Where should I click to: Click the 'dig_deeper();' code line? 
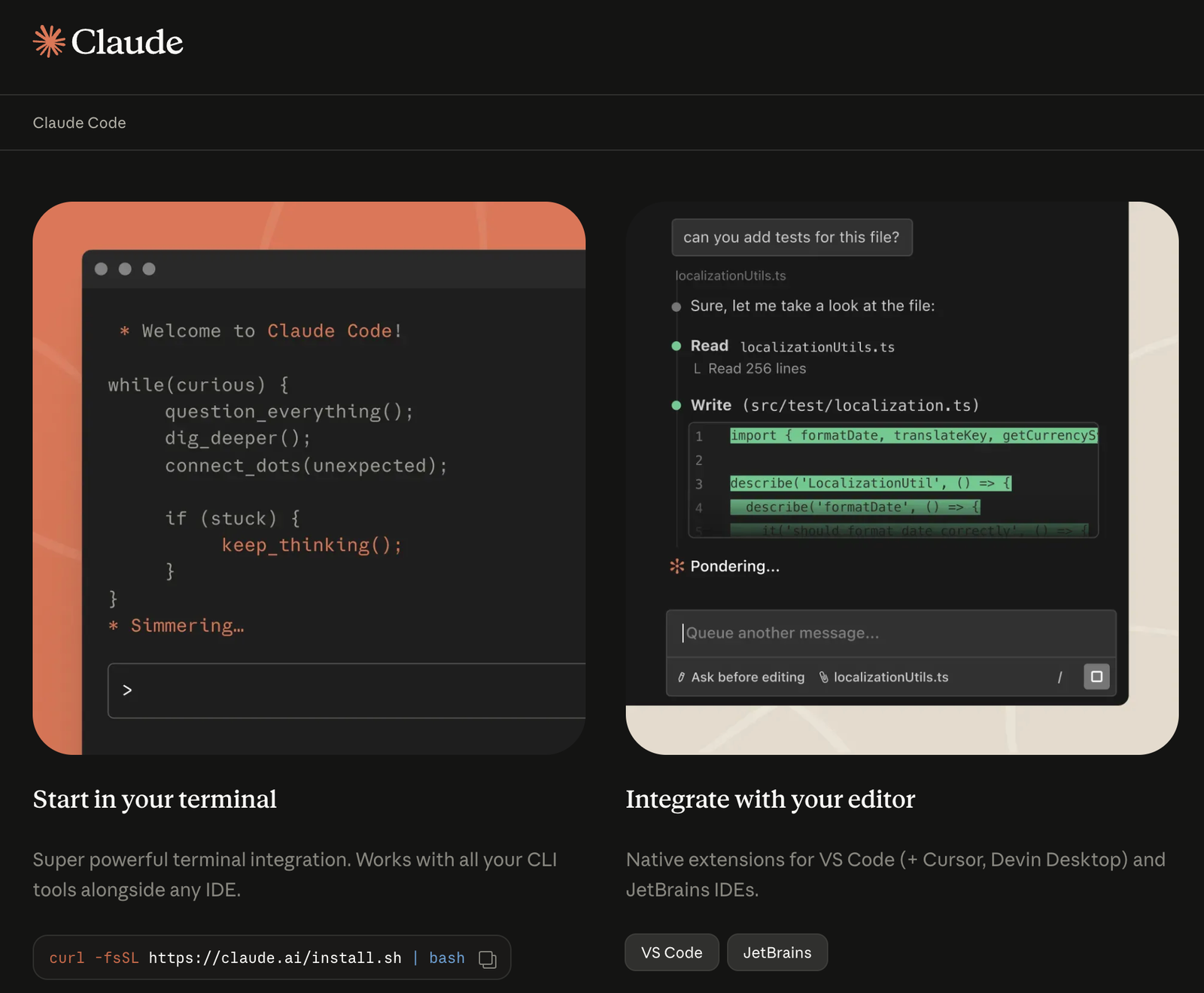coord(238,438)
